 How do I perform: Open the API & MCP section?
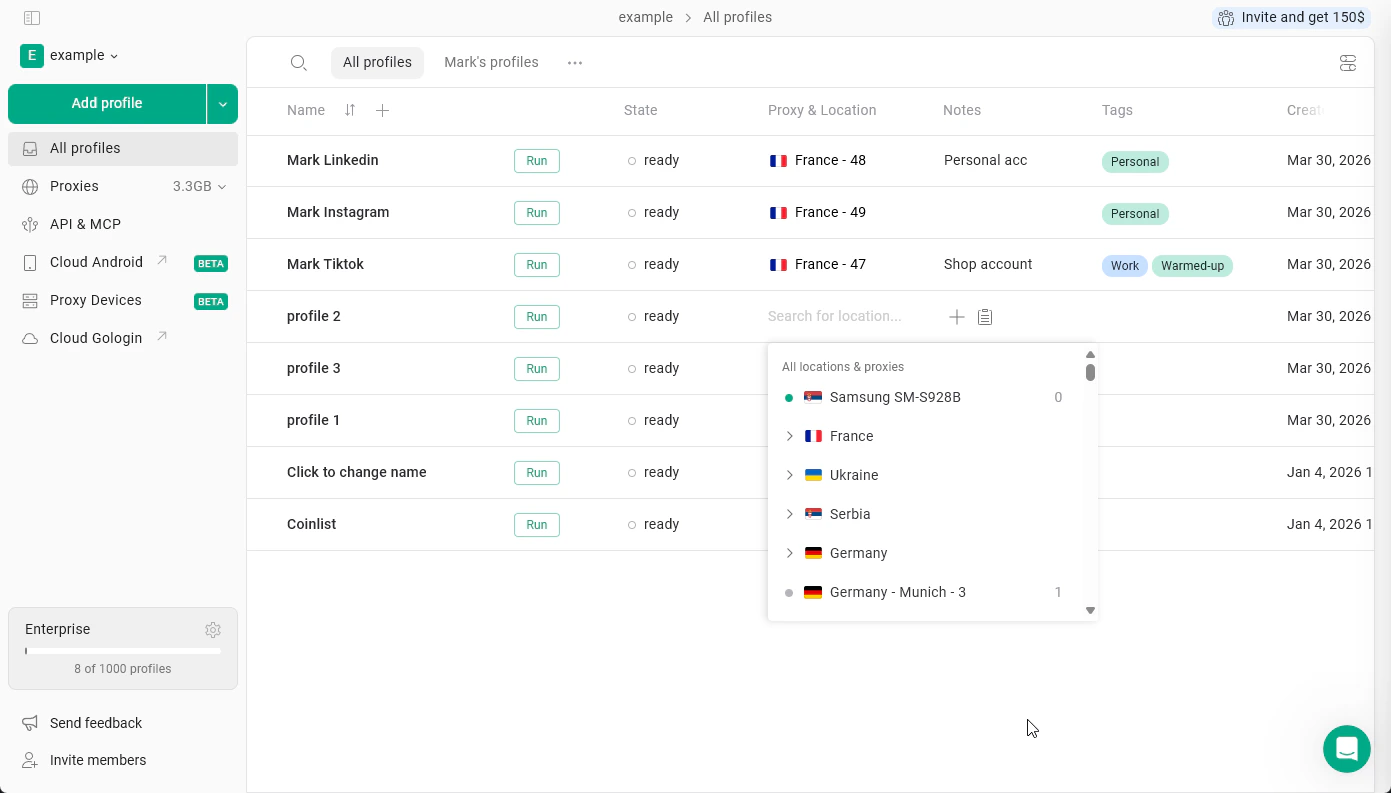85,224
